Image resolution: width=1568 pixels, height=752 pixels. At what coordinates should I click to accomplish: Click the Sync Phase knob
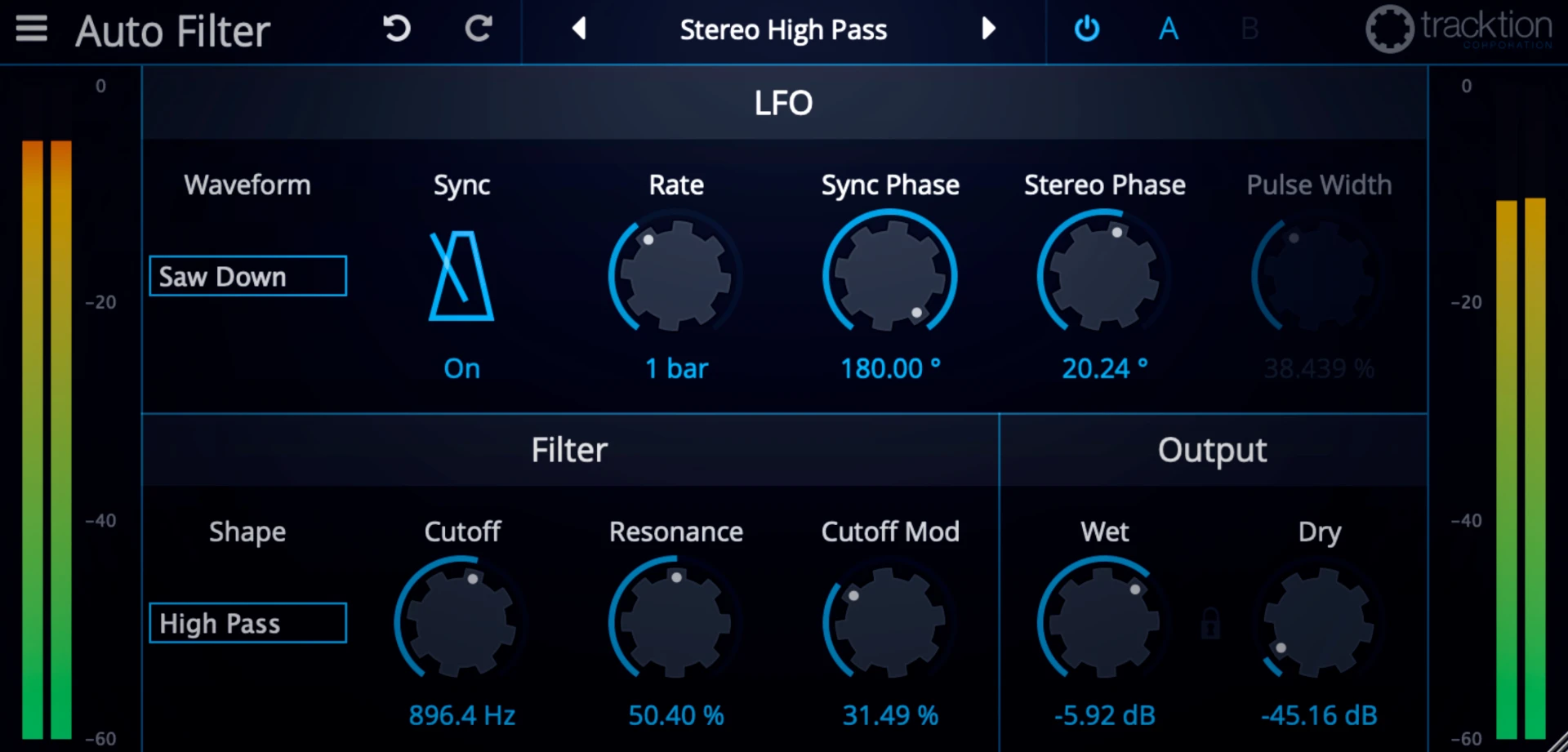coord(890,275)
